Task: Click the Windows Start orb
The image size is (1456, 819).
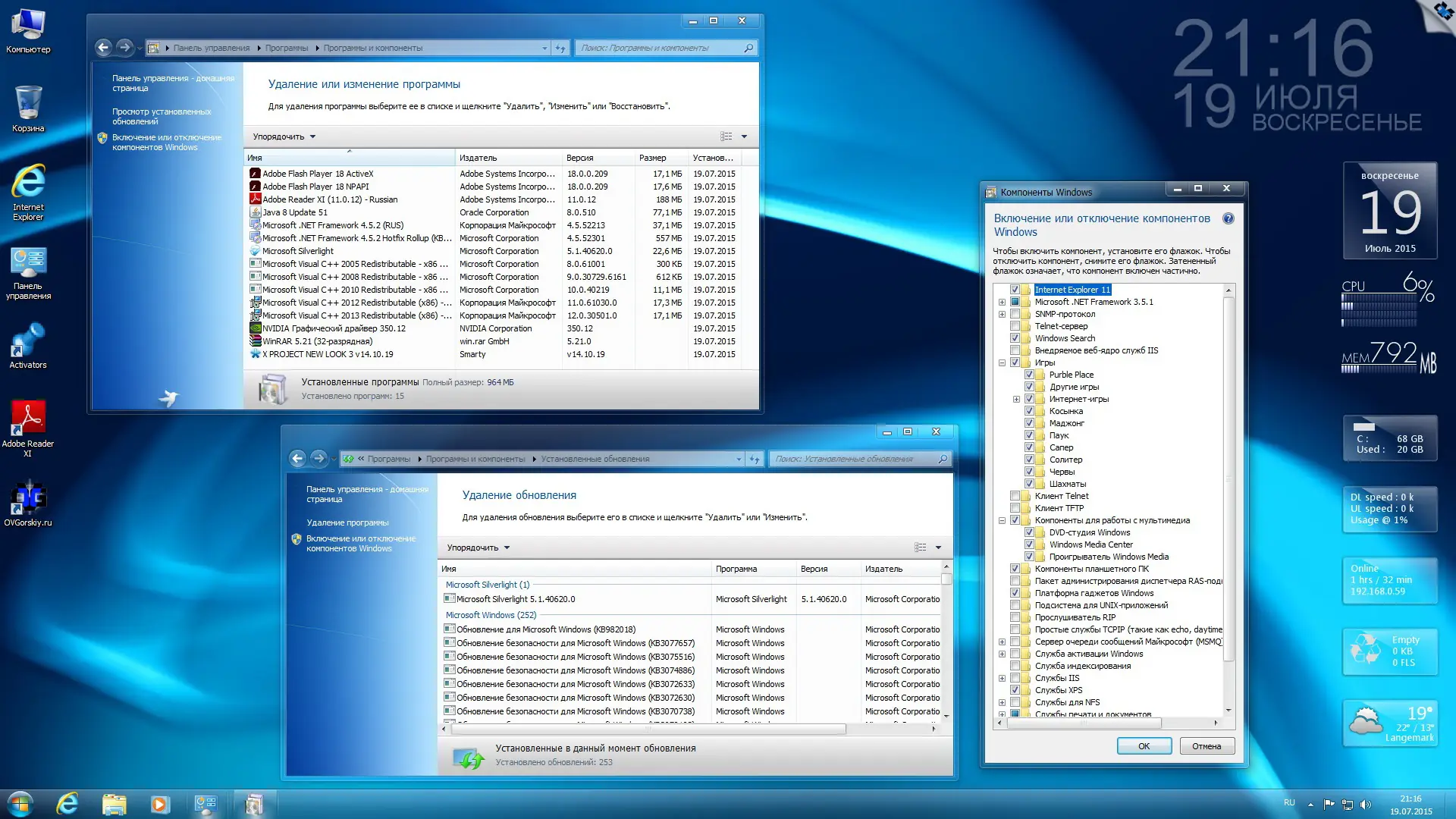Action: (20, 803)
